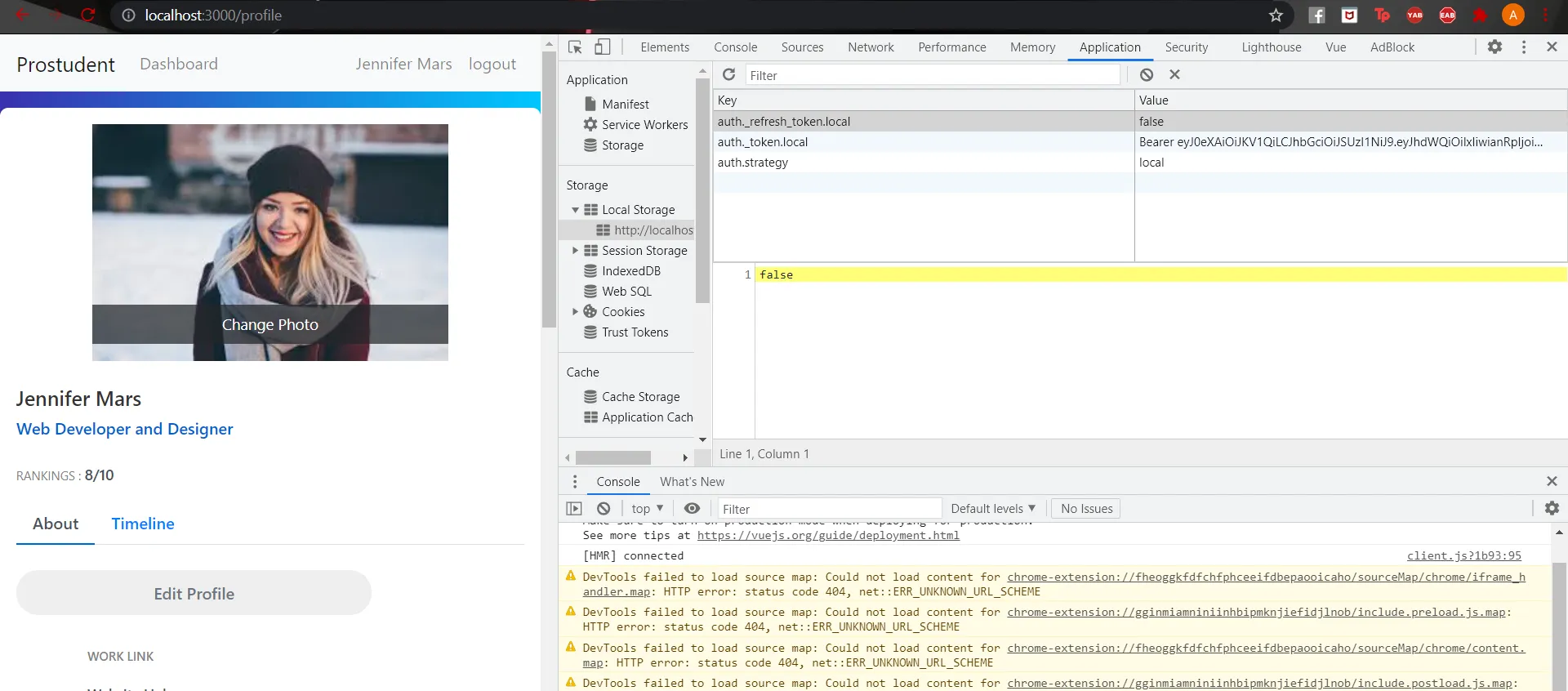
Task: Open the red puzzle extensions icon
Action: pos(1480,15)
